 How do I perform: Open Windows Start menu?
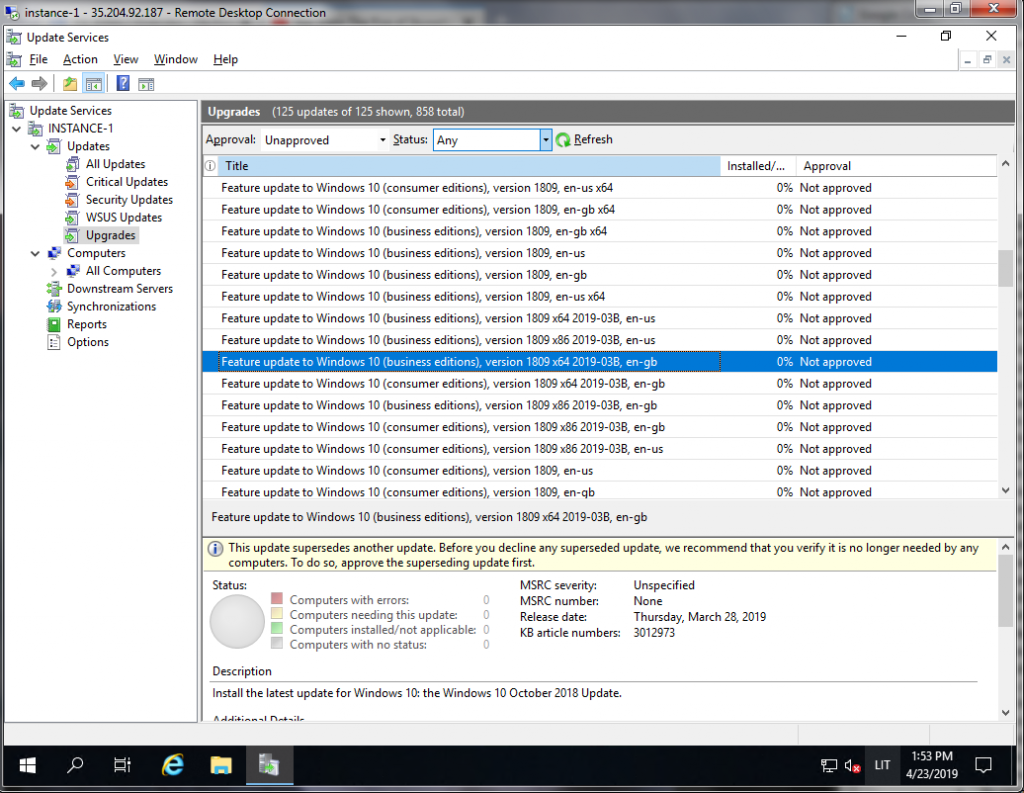click(x=27, y=765)
